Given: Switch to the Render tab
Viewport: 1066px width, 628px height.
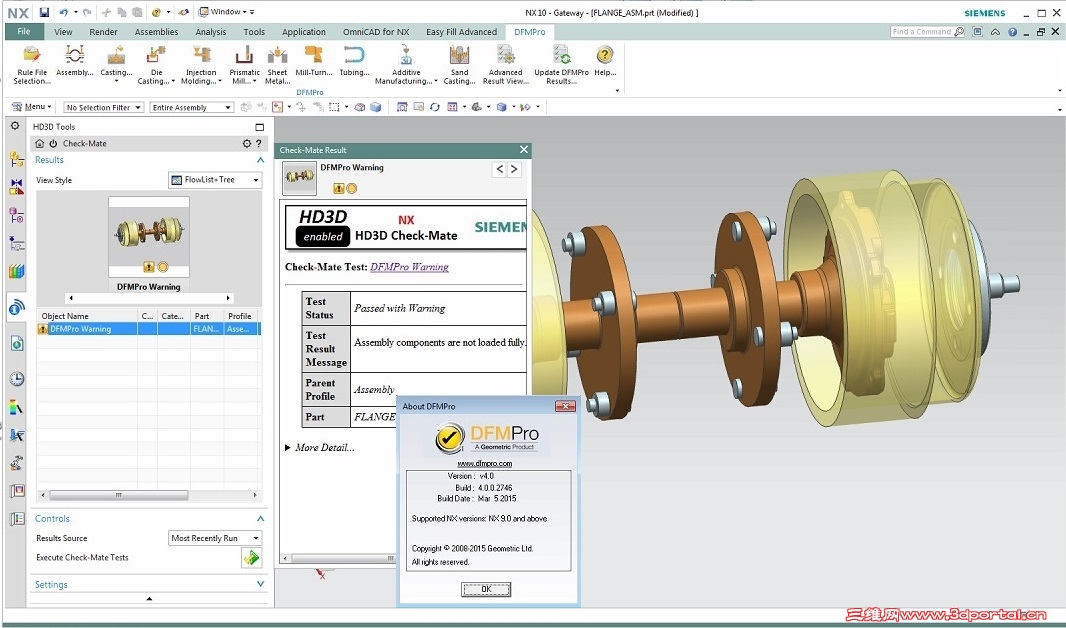Looking at the screenshot, I should [x=103, y=31].
